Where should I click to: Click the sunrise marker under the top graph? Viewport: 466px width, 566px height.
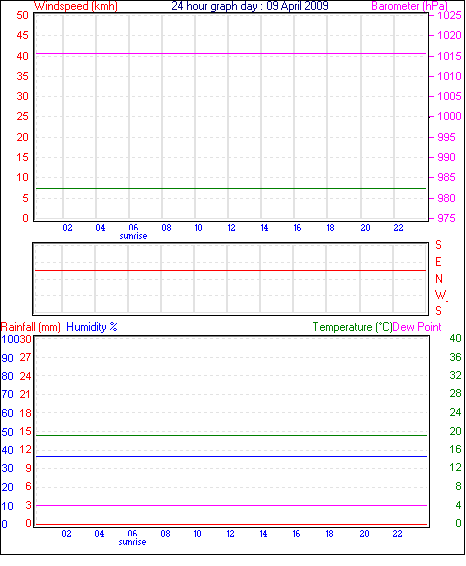(x=133, y=236)
